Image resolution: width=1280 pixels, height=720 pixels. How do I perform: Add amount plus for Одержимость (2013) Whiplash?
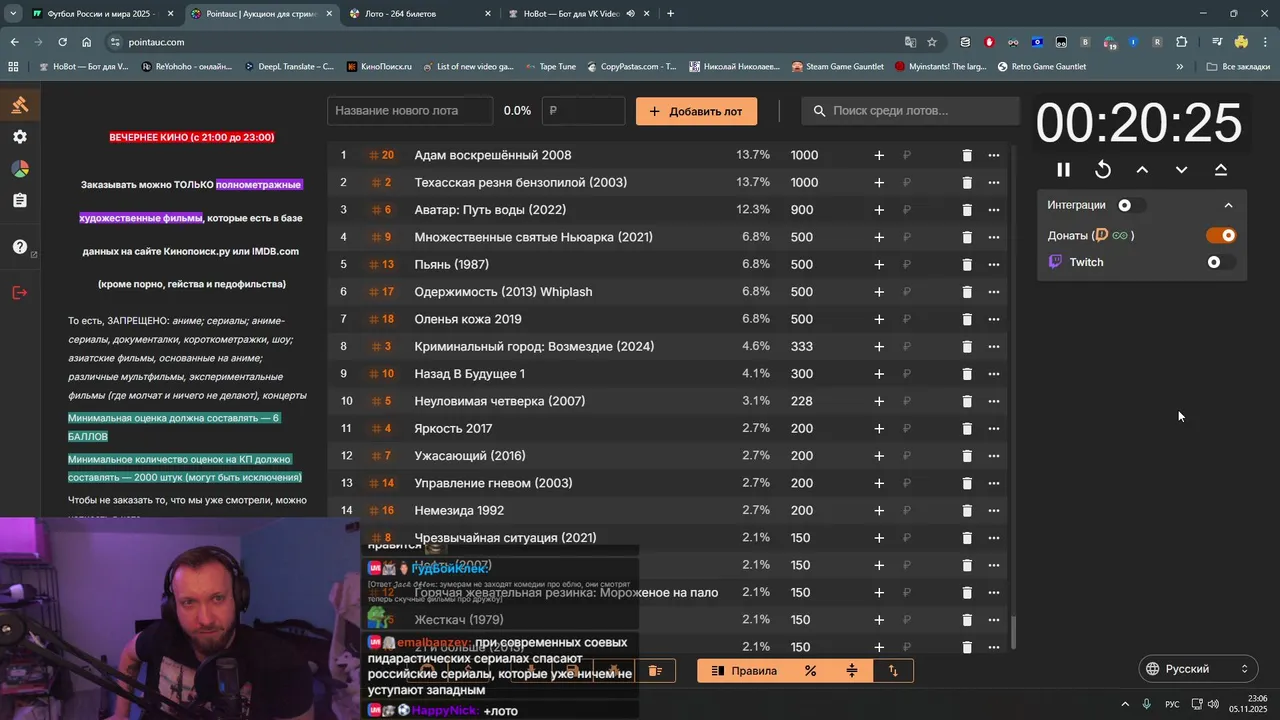tap(879, 292)
